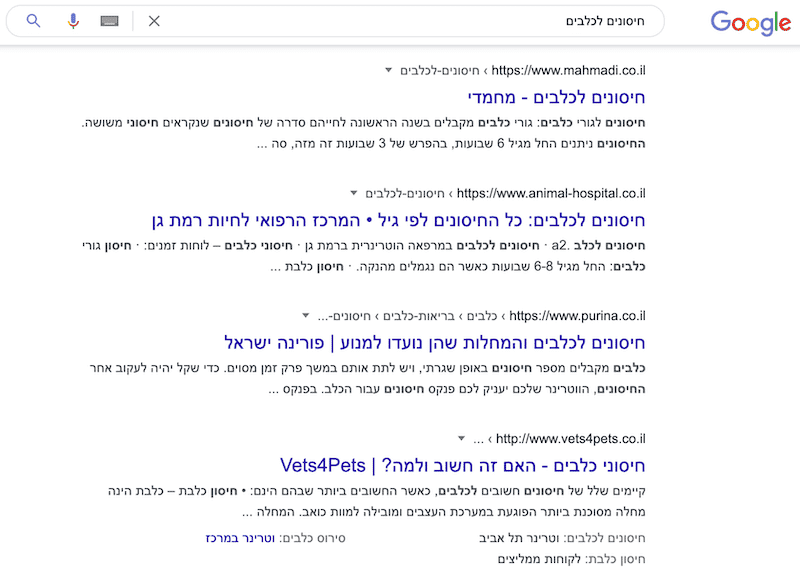Follow the וטרינר במרכז sitelink
The image size is (800, 588).
pyautogui.click(x=240, y=538)
